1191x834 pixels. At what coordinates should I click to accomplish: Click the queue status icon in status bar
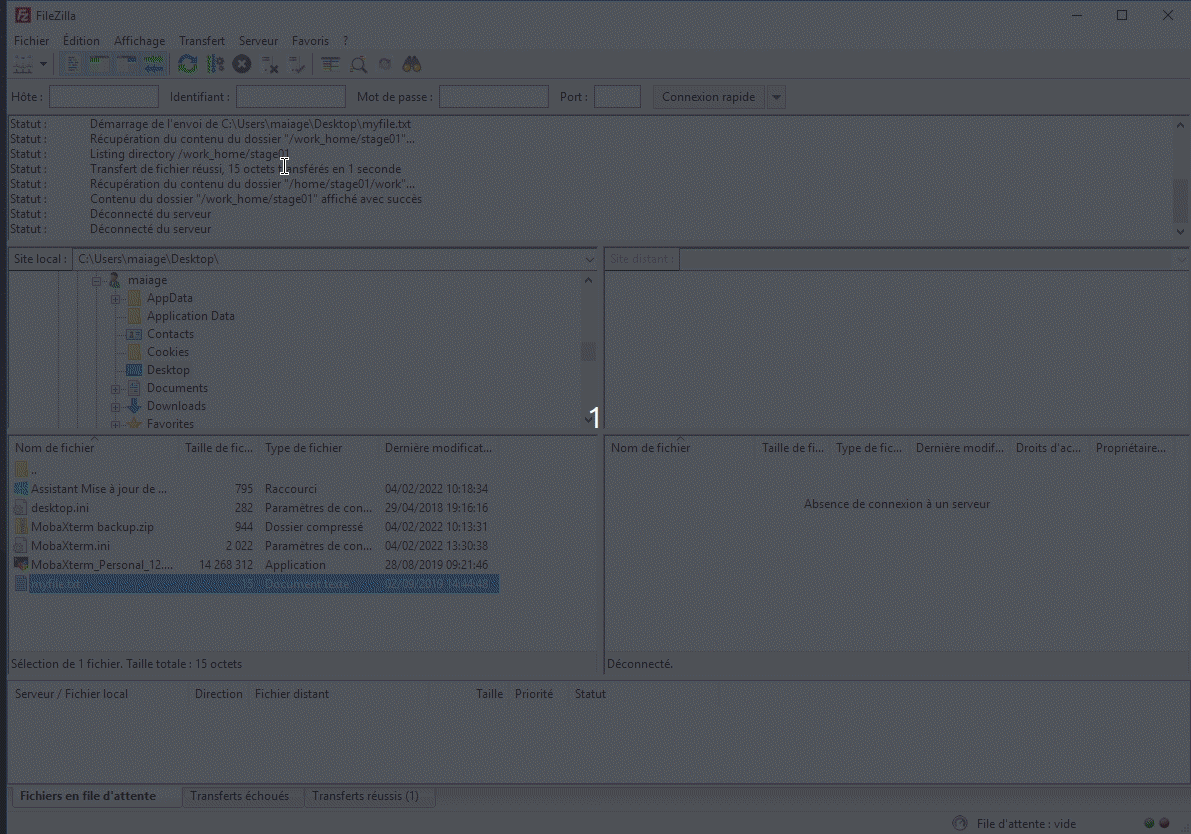[x=960, y=823]
